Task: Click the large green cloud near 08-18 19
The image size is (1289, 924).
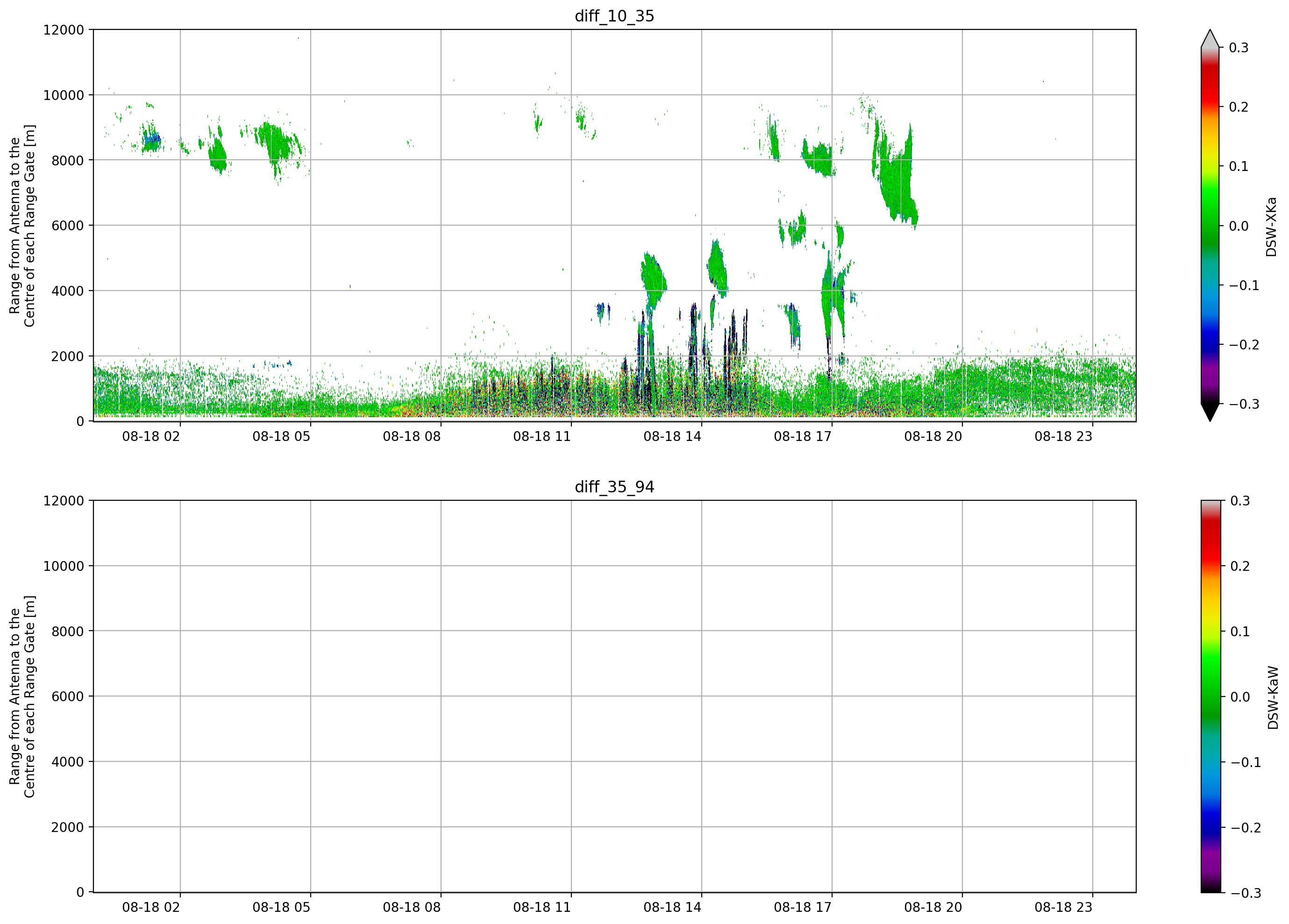Action: tap(895, 173)
